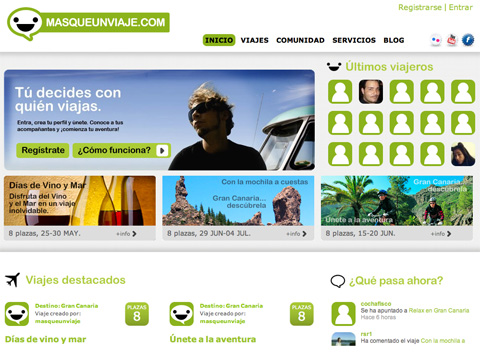The image size is (480, 361).
Task: Click Destino: Gran Canaria on second featured trip
Action: 231,306
